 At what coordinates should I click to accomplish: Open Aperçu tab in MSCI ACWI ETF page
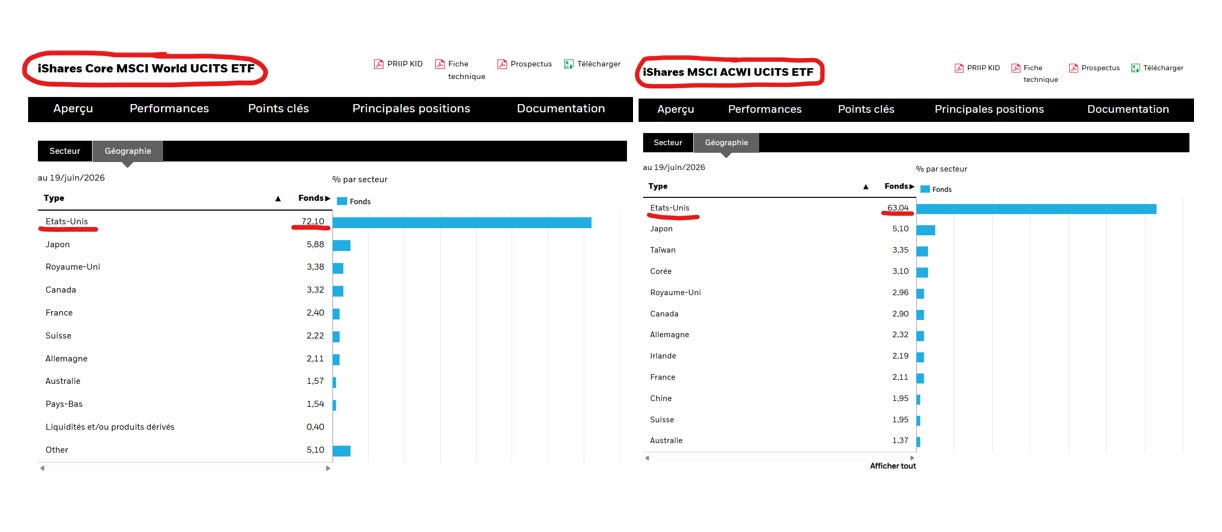676,109
